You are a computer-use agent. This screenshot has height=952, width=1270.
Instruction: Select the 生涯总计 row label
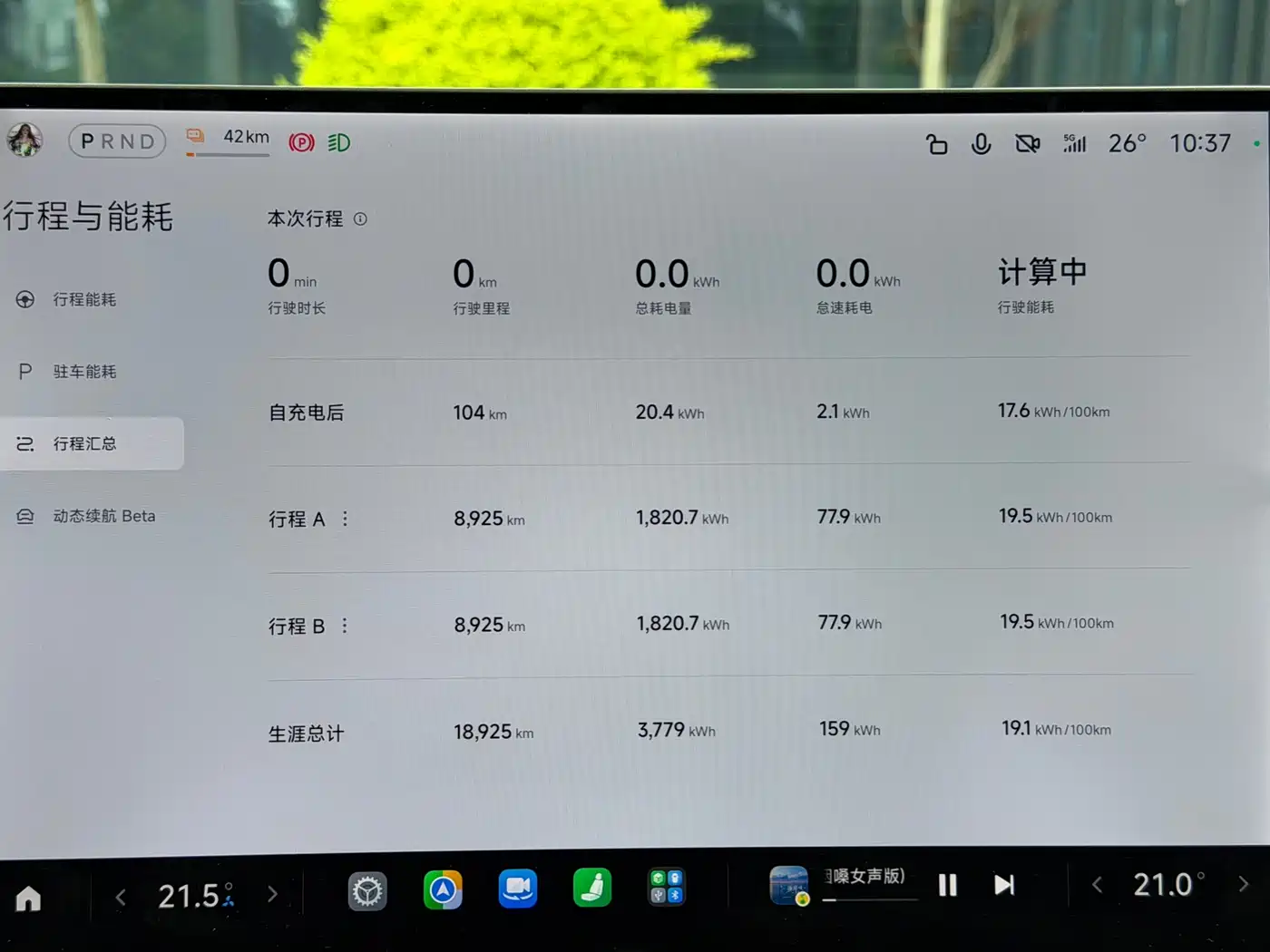point(307,733)
